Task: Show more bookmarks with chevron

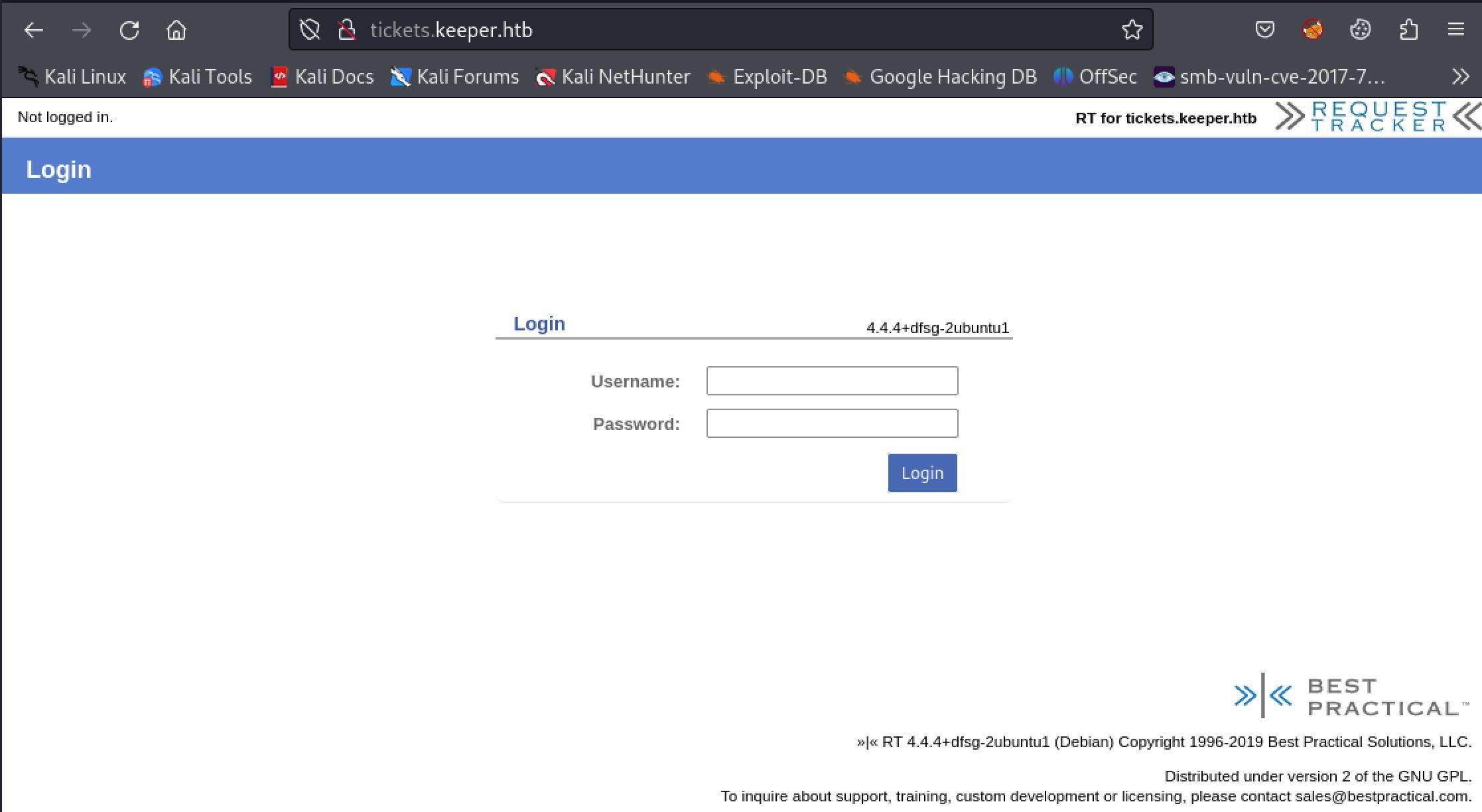Action: tap(1460, 77)
